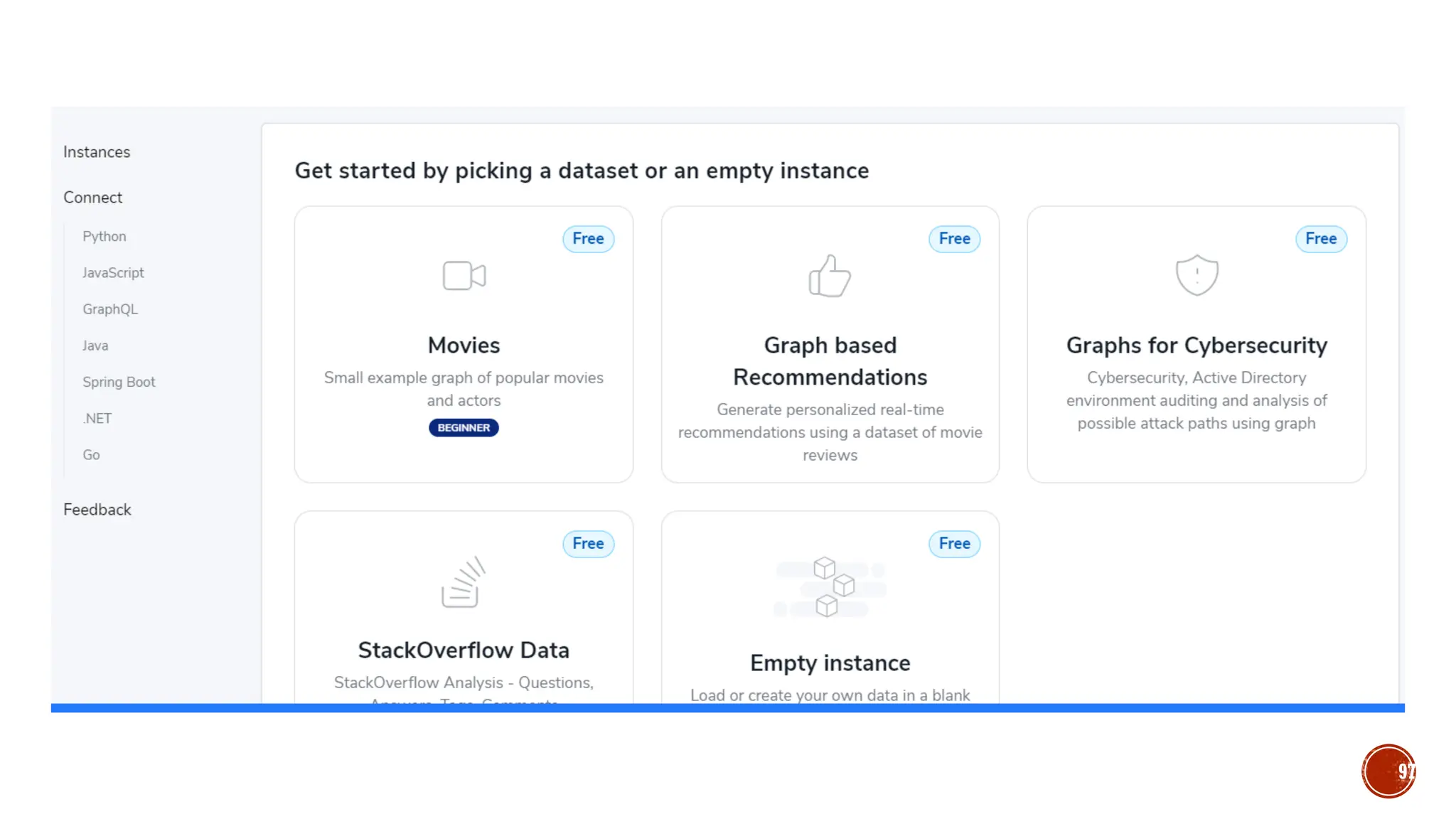This screenshot has height=819, width=1456.
Task: Select Java connection option
Action: tap(95, 346)
